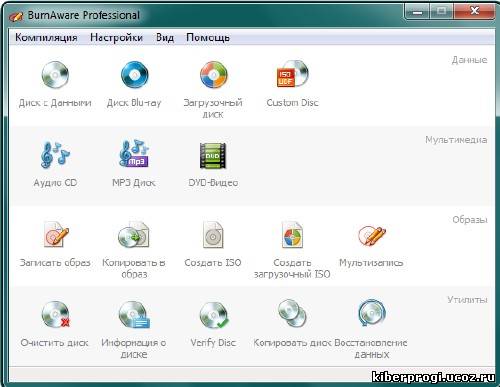
Task: Open the Вид menu
Action: [x=165, y=37]
